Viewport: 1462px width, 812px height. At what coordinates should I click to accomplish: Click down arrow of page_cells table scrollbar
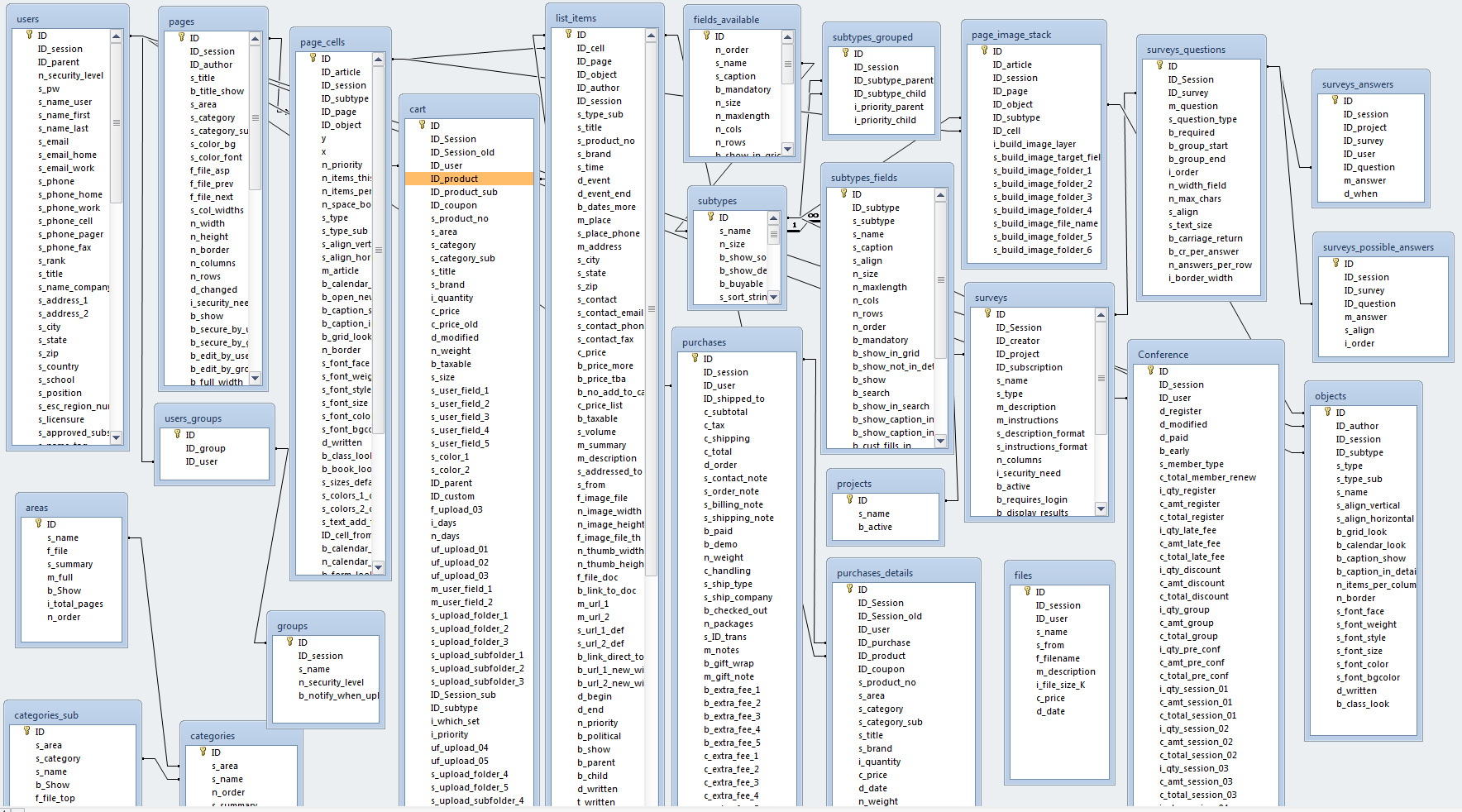[378, 566]
